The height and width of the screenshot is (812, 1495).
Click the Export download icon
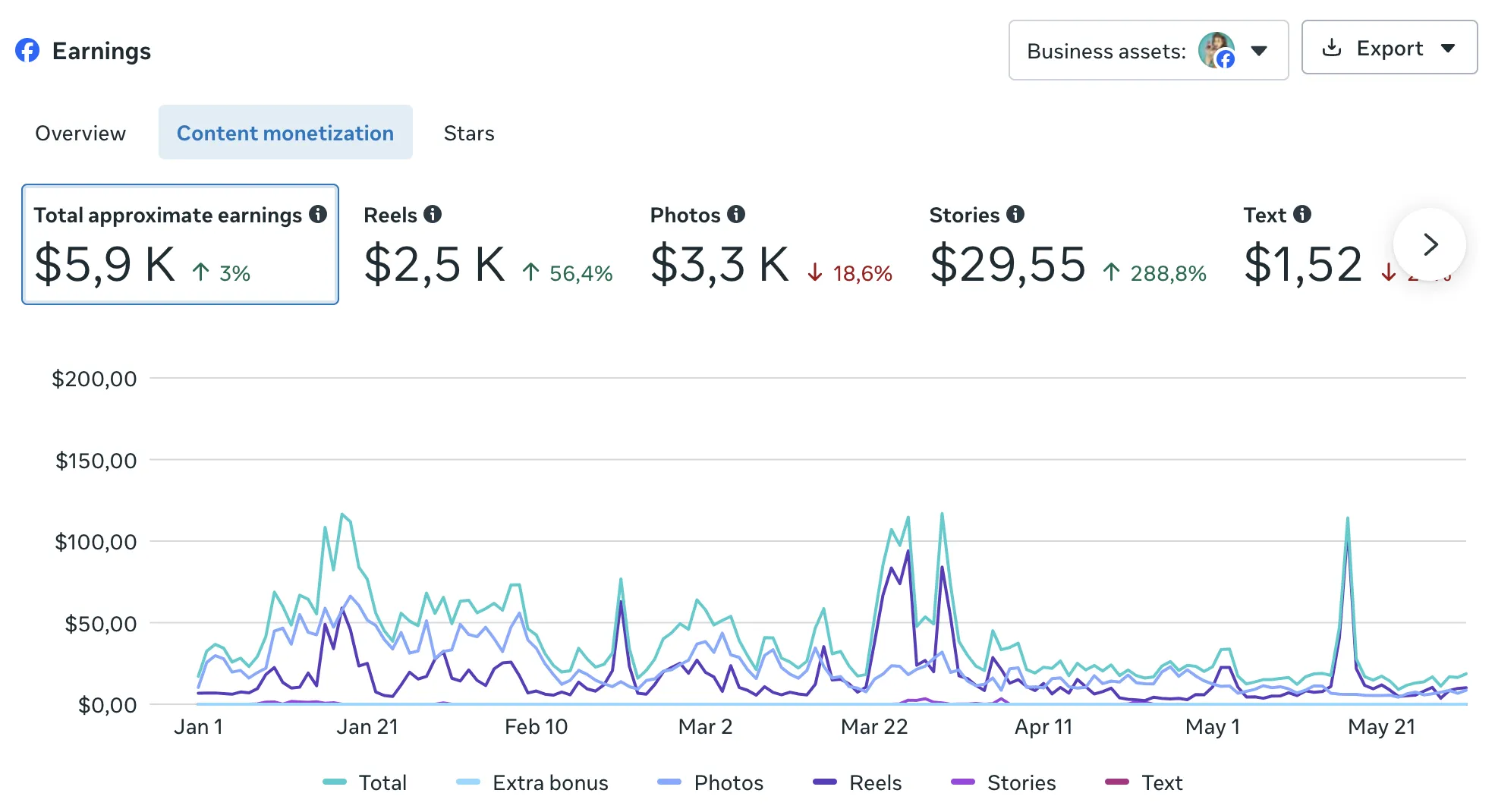coord(1332,48)
